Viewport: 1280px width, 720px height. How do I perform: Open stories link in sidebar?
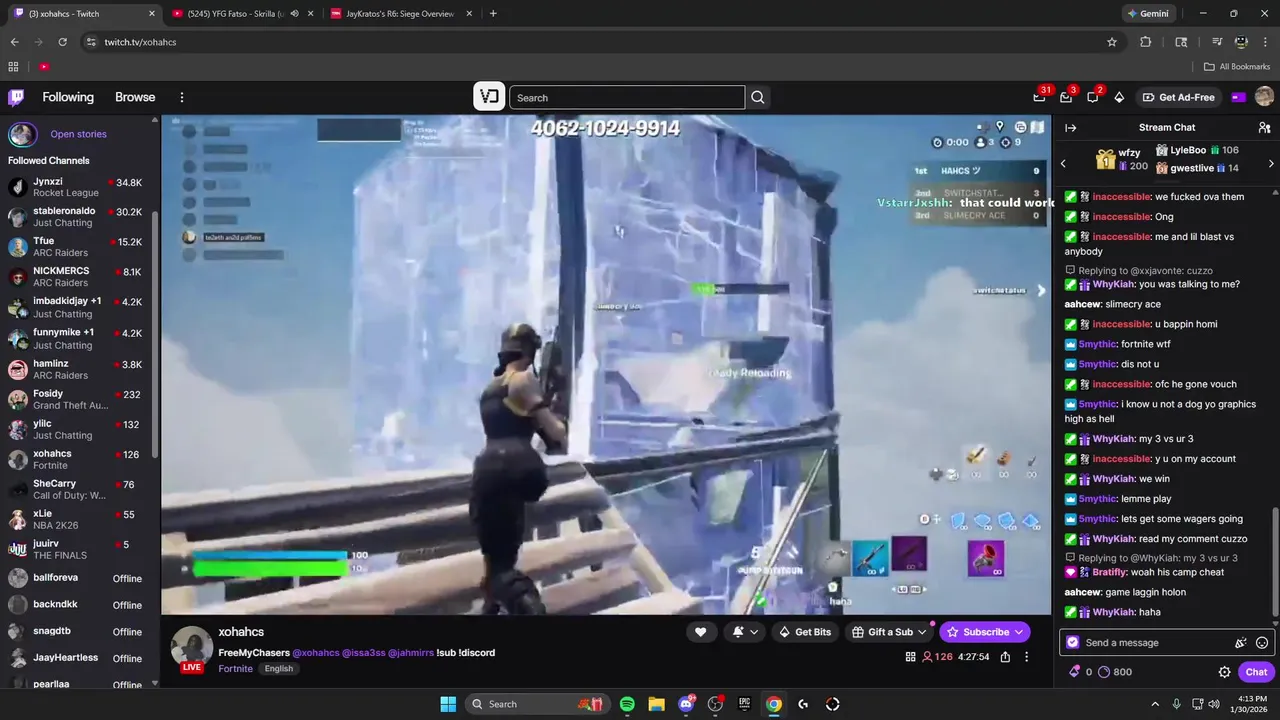(x=78, y=134)
